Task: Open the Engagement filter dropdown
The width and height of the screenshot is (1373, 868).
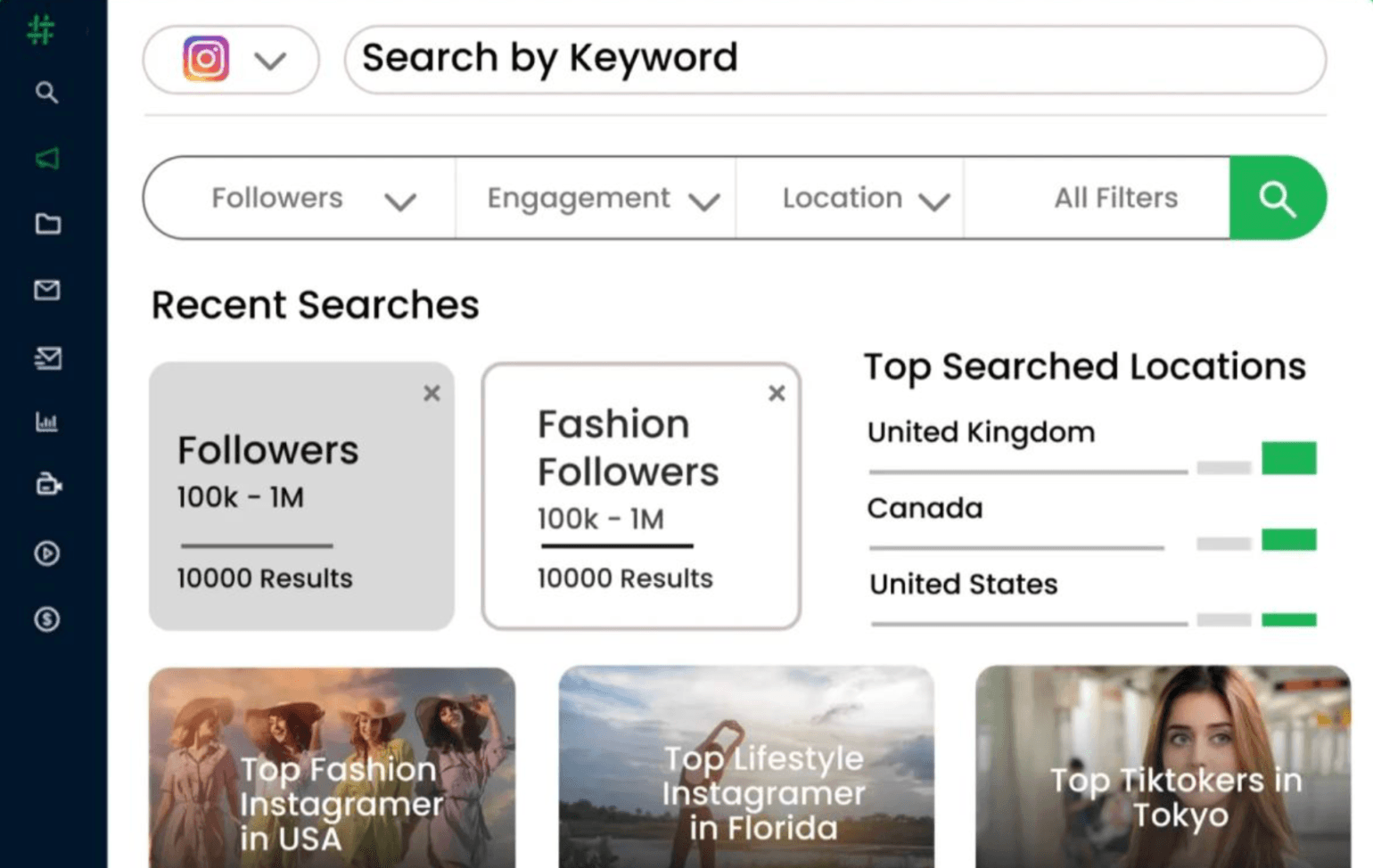Action: click(596, 198)
